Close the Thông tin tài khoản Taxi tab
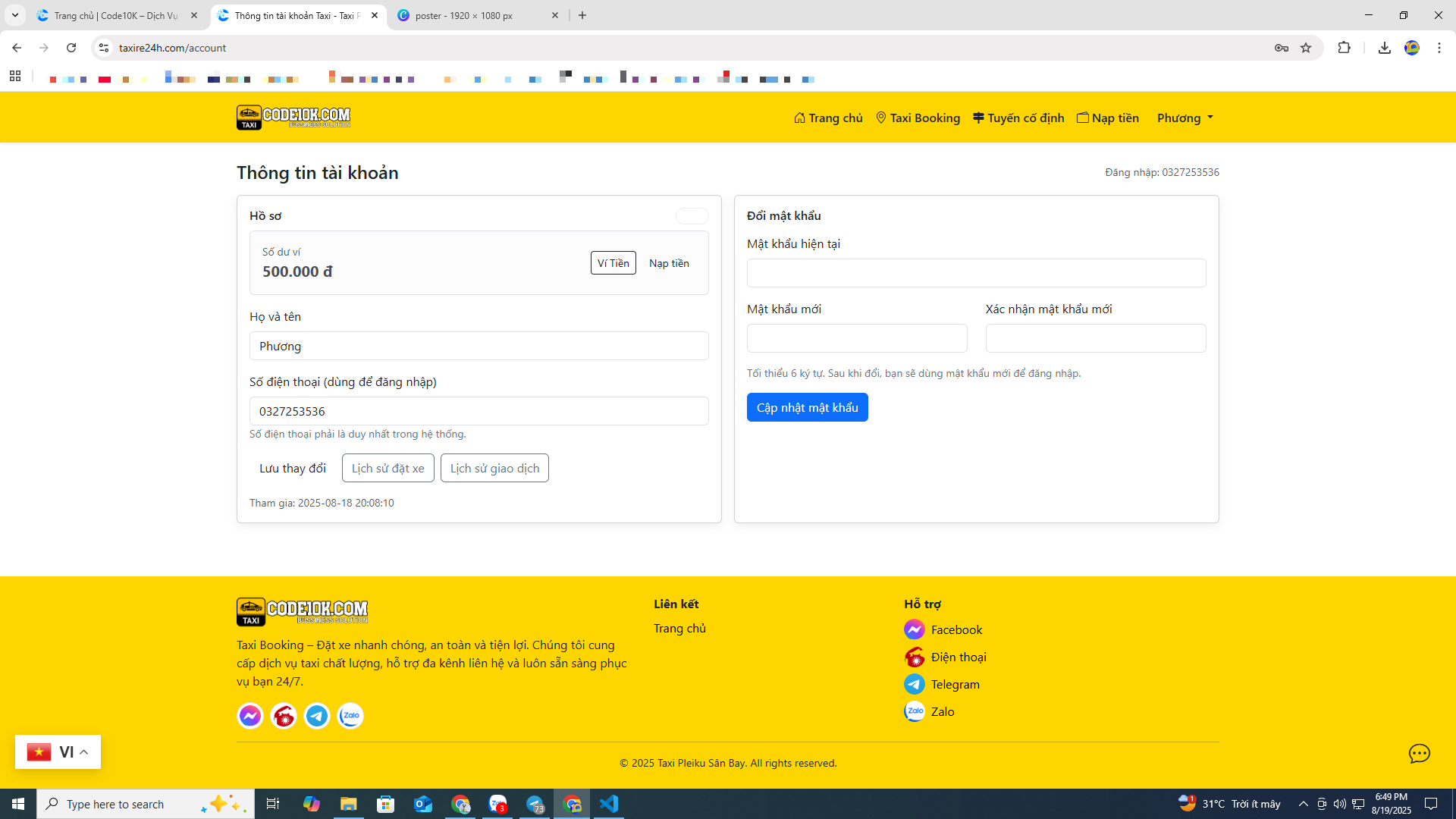Image resolution: width=1456 pixels, height=819 pixels. coord(375,15)
